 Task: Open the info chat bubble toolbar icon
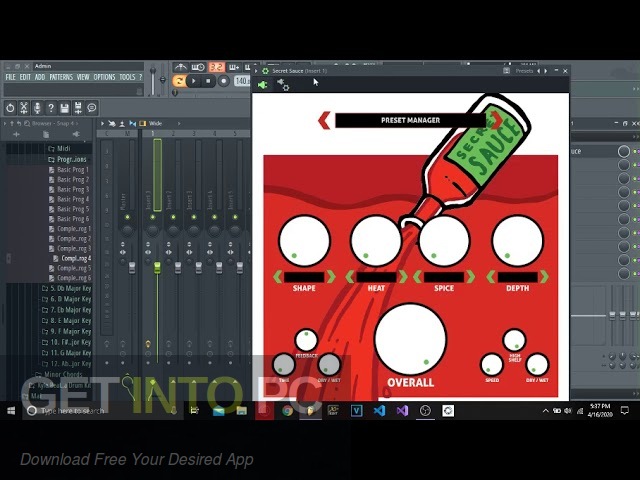click(x=92, y=108)
